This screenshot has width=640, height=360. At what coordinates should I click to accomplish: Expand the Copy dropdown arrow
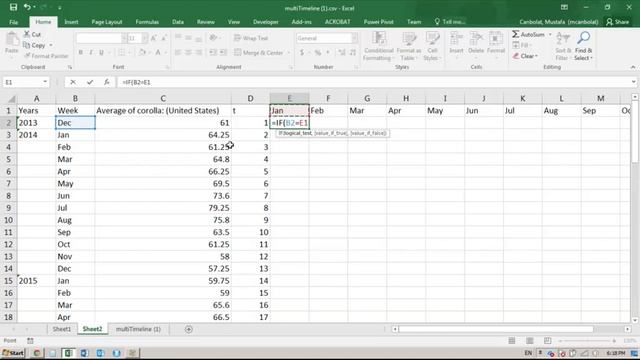pyautogui.click(x=51, y=45)
